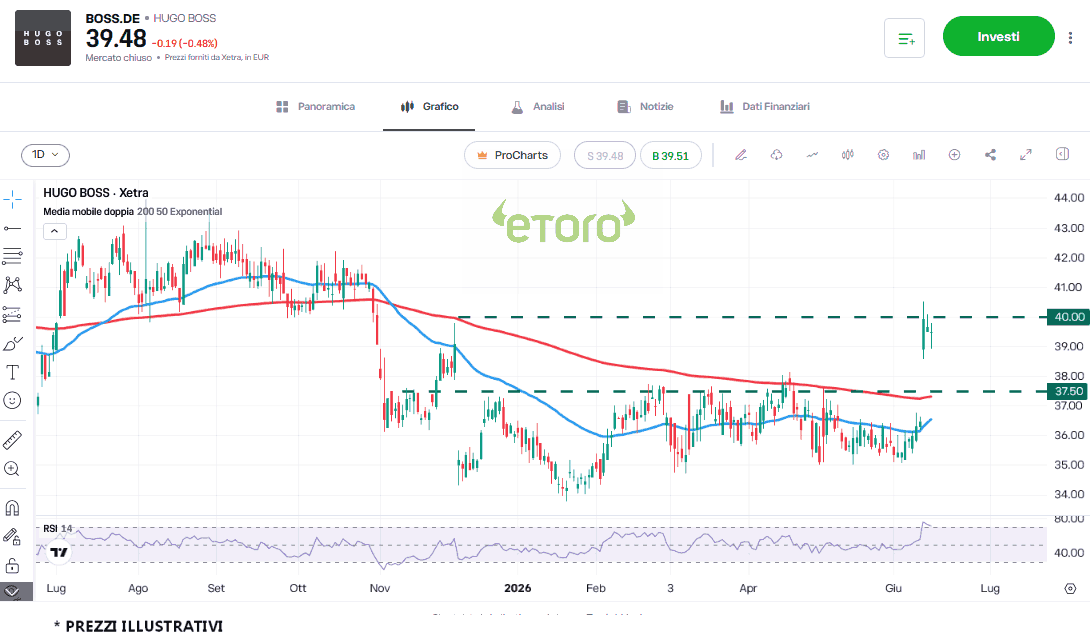Click the 2026 date label on time axis
The image size is (1090, 636).
[517, 588]
